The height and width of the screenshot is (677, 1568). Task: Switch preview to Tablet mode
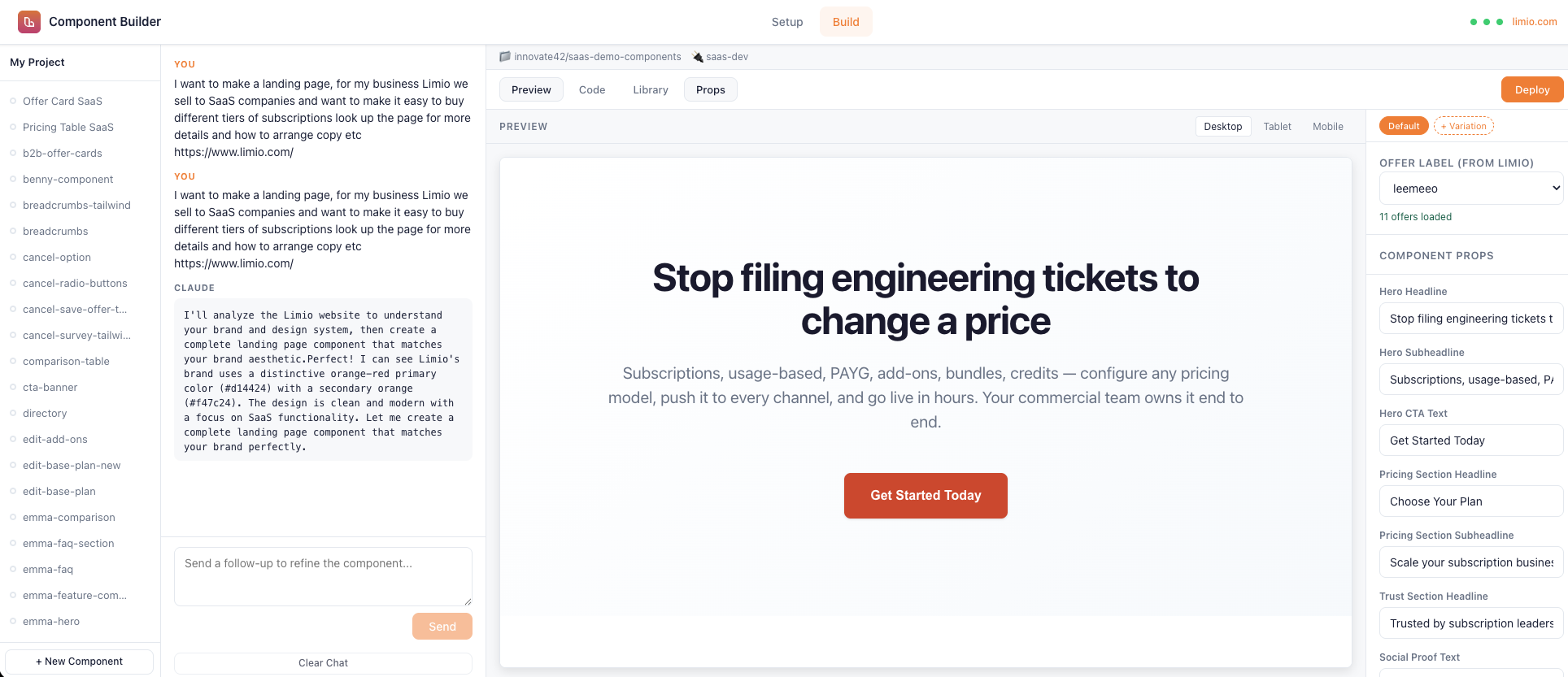point(1277,126)
